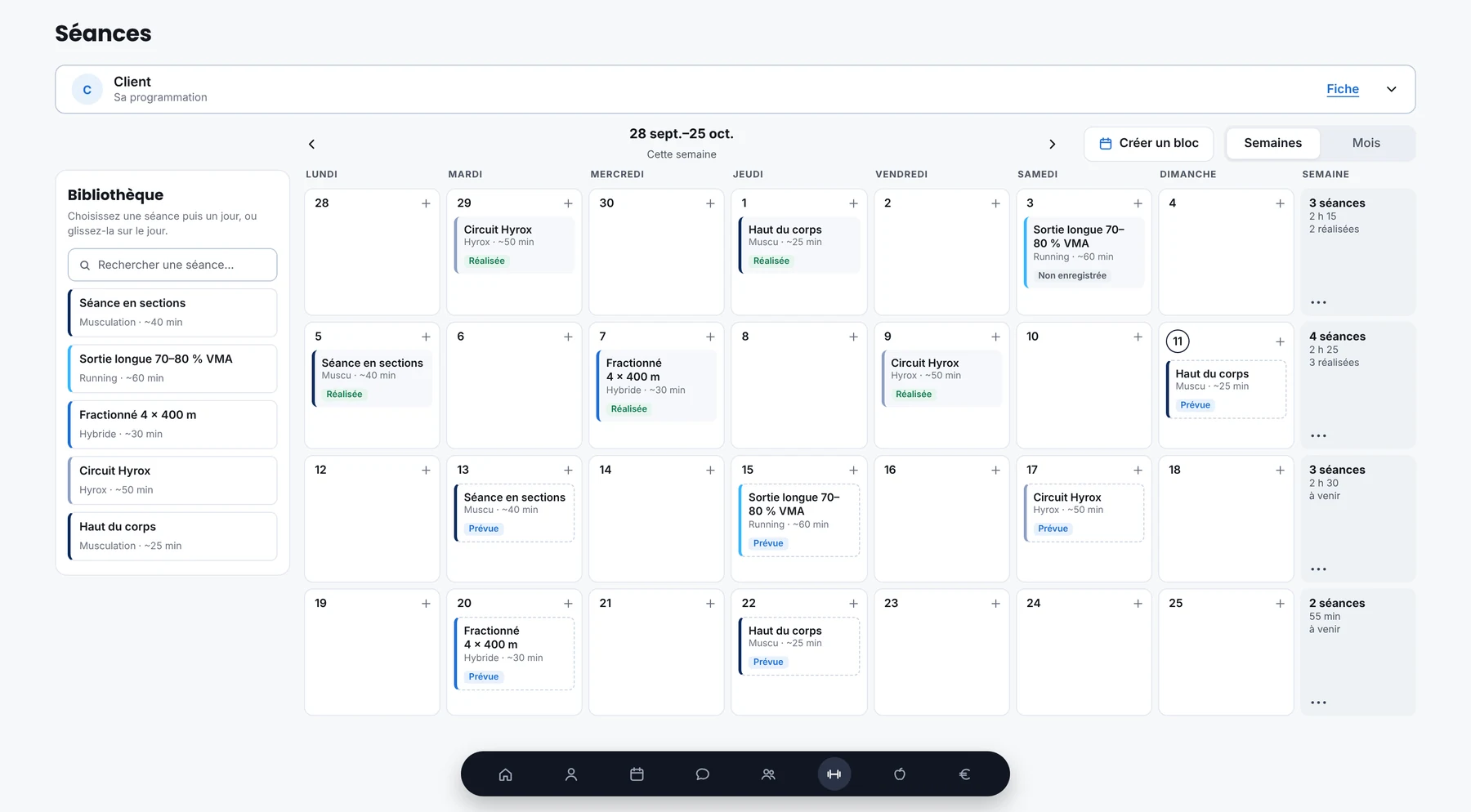The image size is (1471, 812).
Task: Open the profile person icon in bottom bar
Action: tap(571, 774)
